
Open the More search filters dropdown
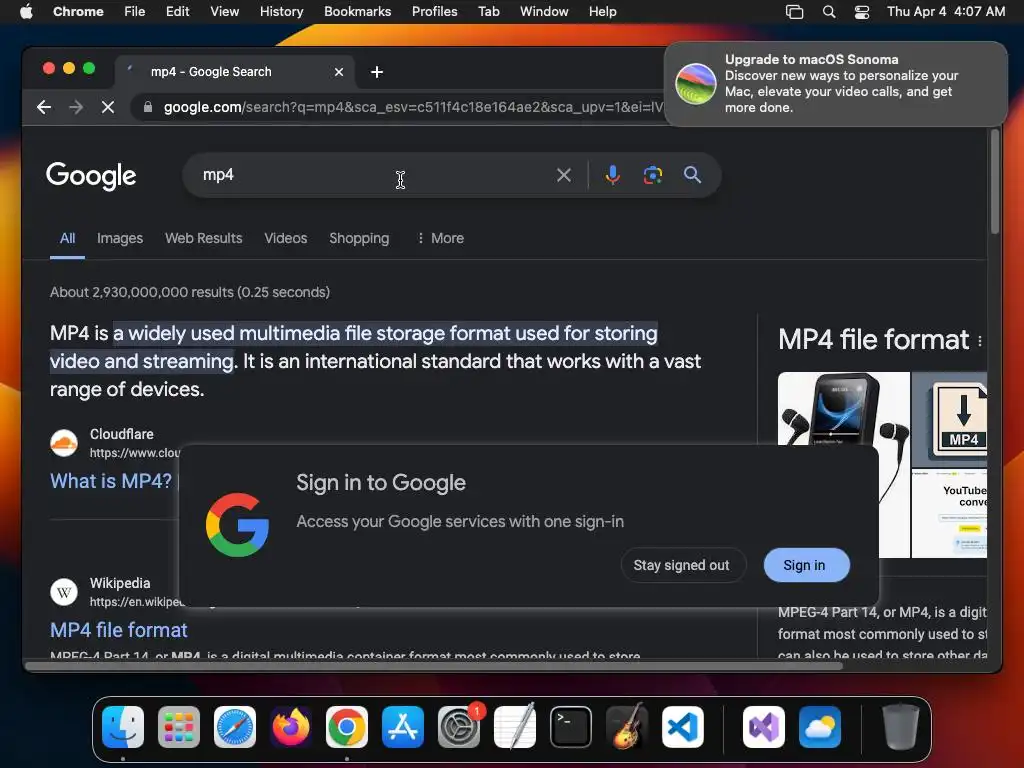pyautogui.click(x=440, y=238)
